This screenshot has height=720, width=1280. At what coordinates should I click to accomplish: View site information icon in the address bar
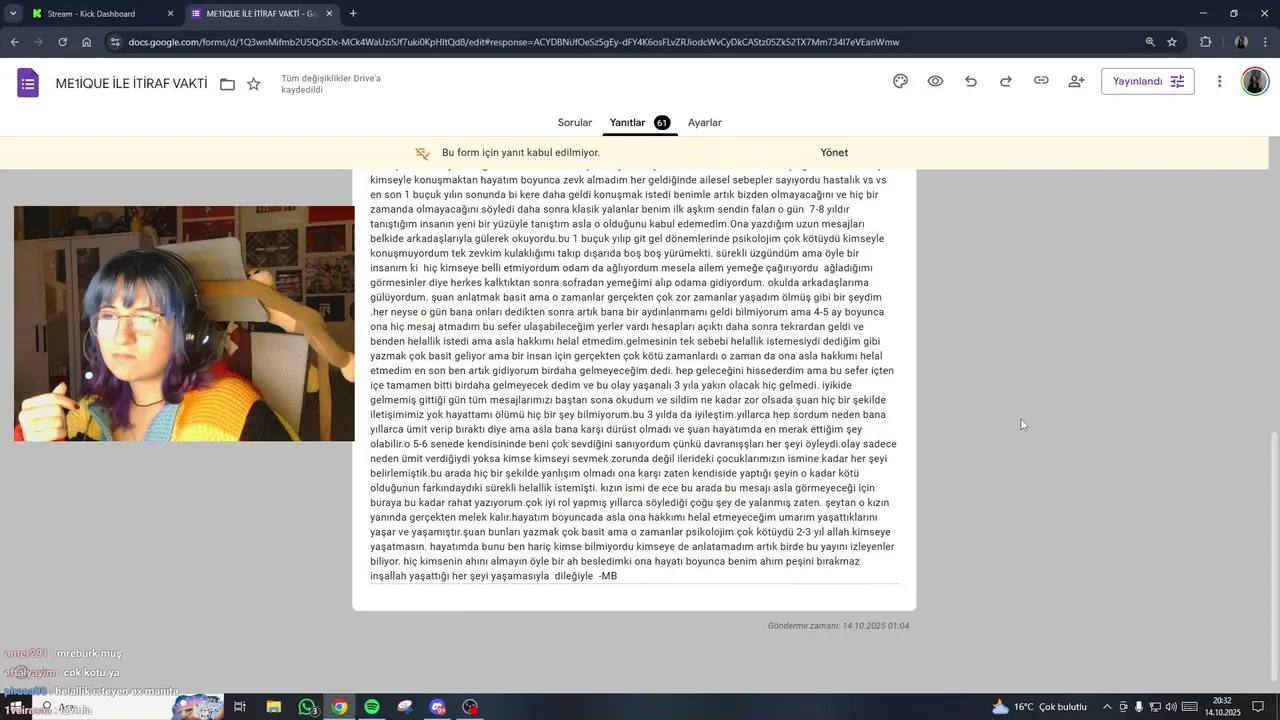[116, 42]
